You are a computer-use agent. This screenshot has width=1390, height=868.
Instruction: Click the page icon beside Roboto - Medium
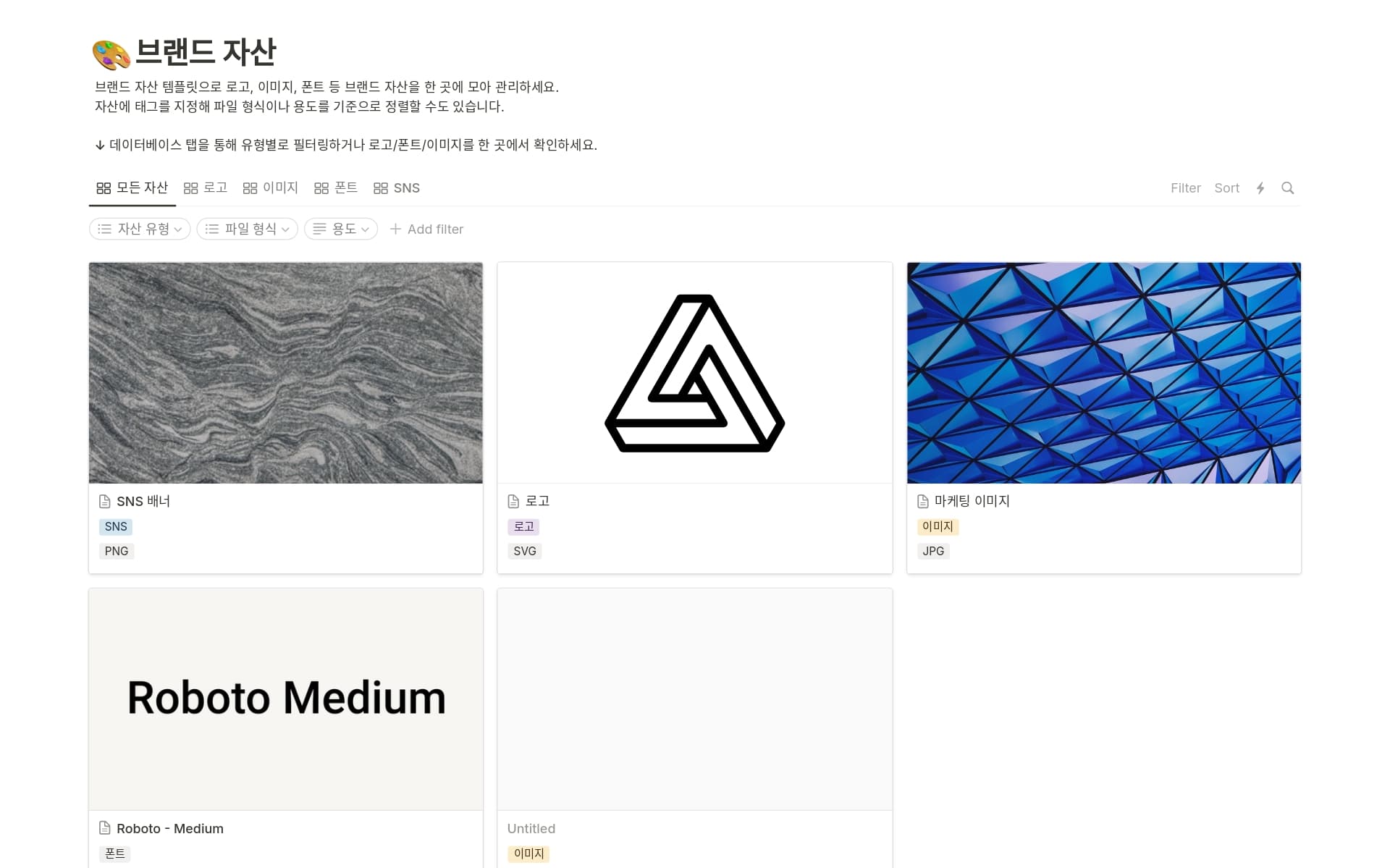pyautogui.click(x=105, y=828)
